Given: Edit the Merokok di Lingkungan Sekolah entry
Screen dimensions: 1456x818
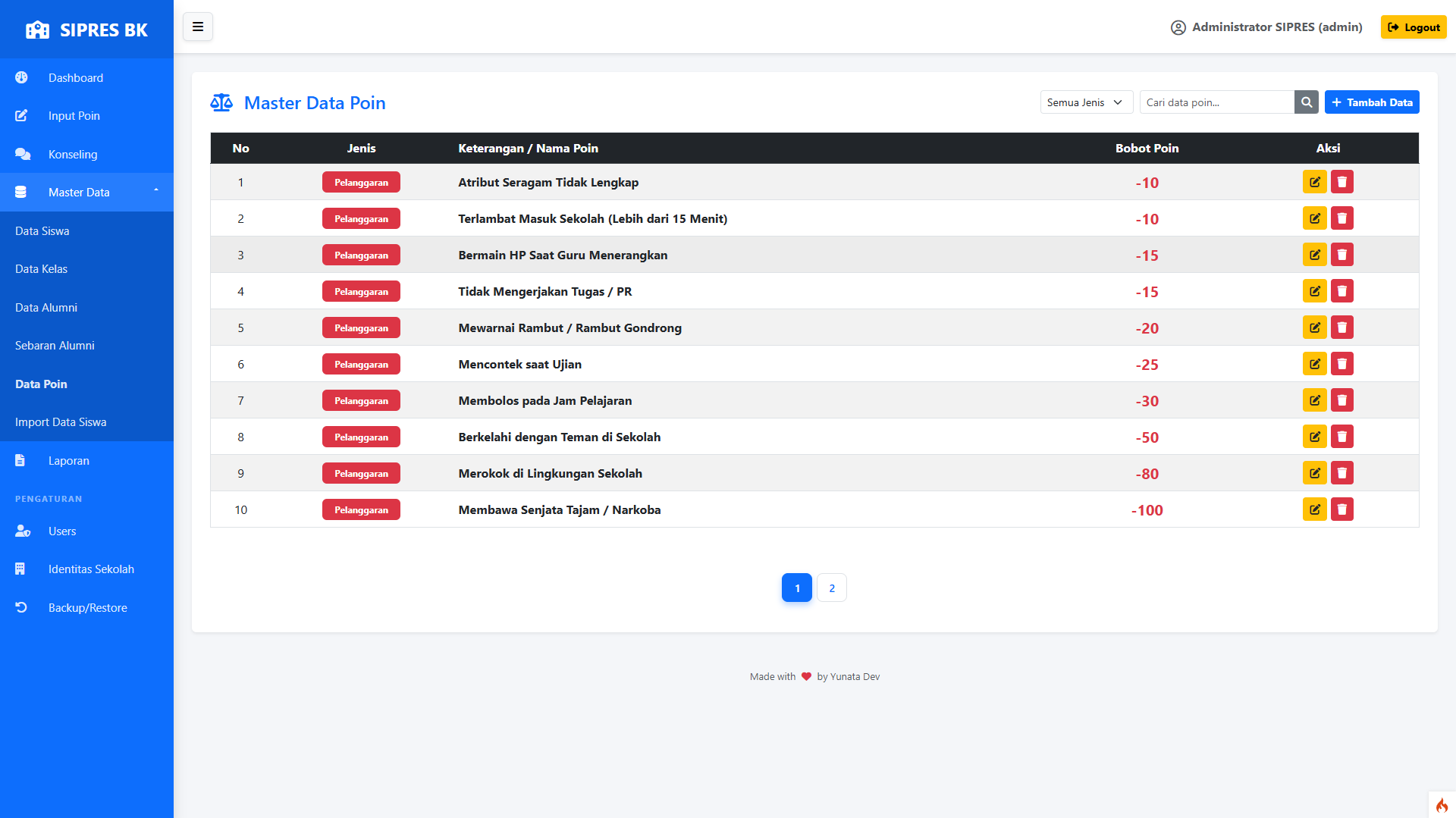Looking at the screenshot, I should click(1314, 473).
